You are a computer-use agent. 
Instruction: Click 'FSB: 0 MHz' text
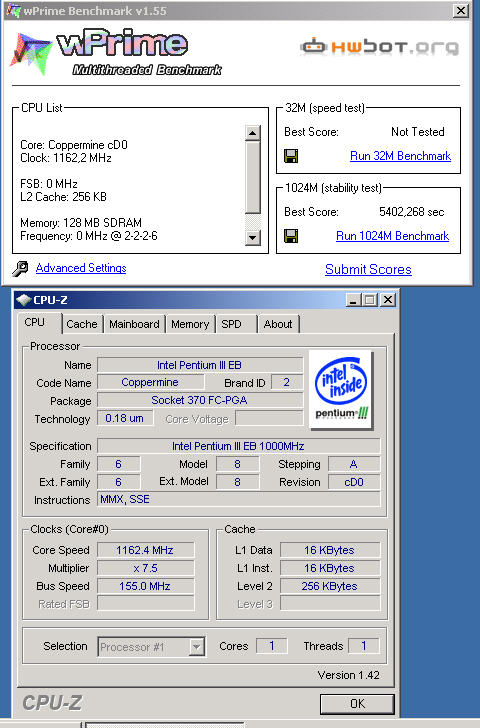pos(49,184)
